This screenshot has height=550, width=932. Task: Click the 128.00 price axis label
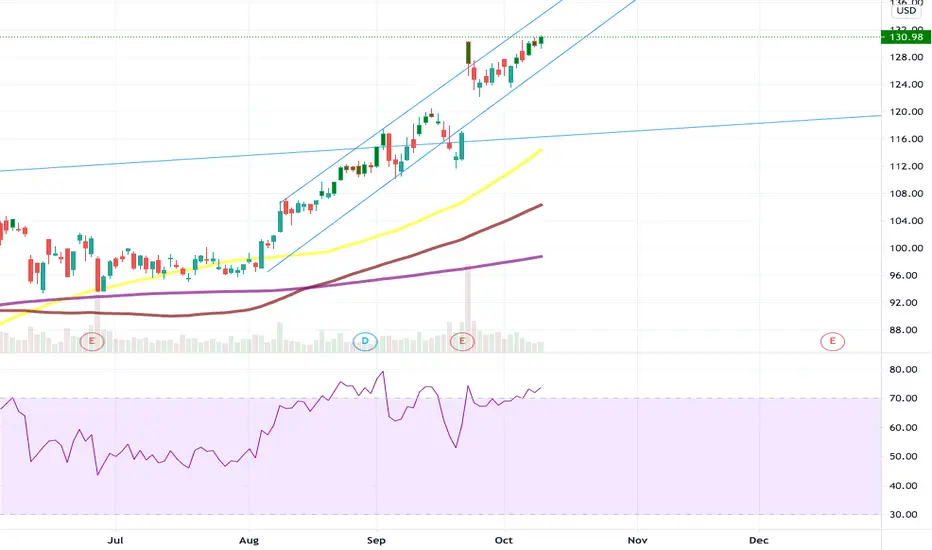point(906,57)
